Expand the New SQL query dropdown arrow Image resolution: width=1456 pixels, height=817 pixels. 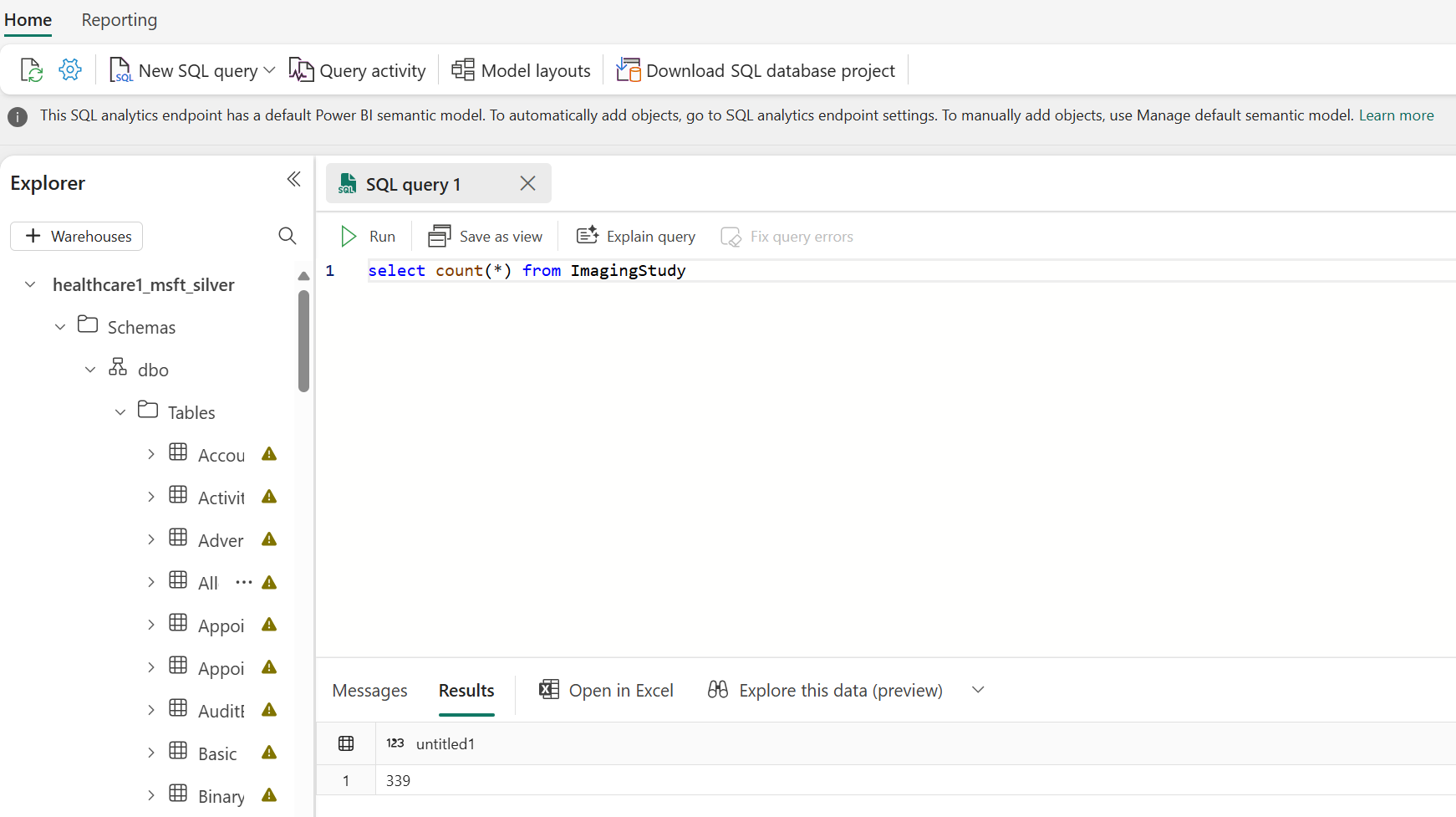pyautogui.click(x=269, y=70)
